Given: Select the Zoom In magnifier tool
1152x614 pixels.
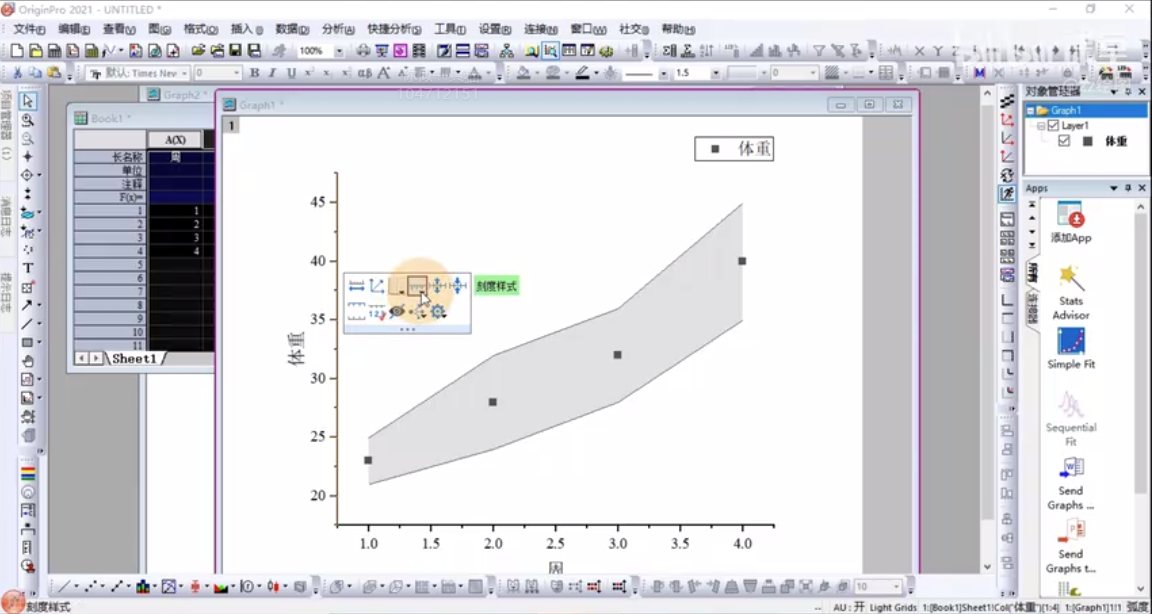Looking at the screenshot, I should (27, 120).
